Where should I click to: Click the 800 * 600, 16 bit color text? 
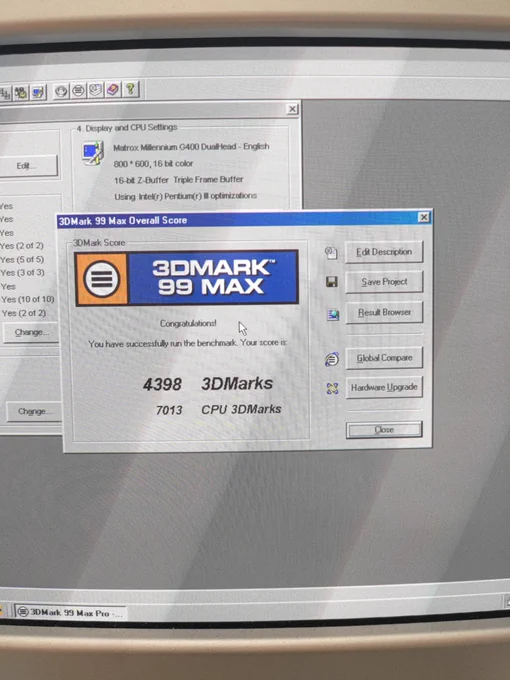[x=153, y=163]
